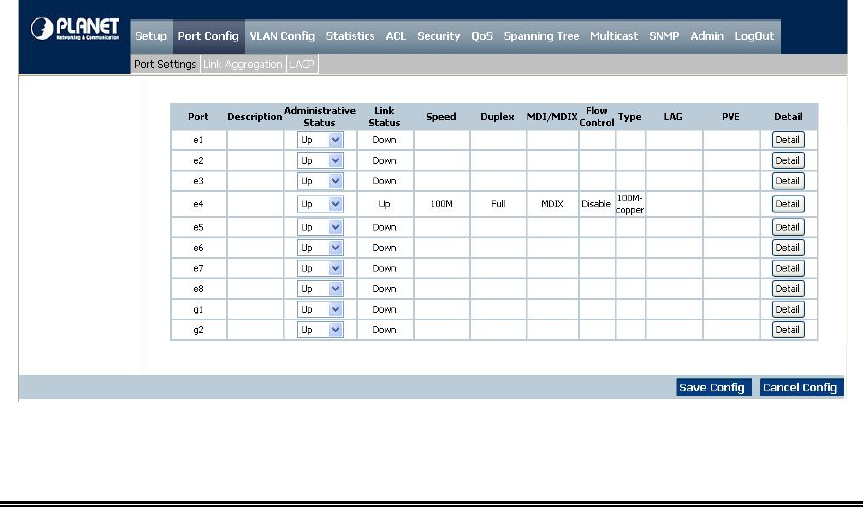Open Administrative Status dropdown for port e1
The image size is (863, 507).
click(320, 140)
